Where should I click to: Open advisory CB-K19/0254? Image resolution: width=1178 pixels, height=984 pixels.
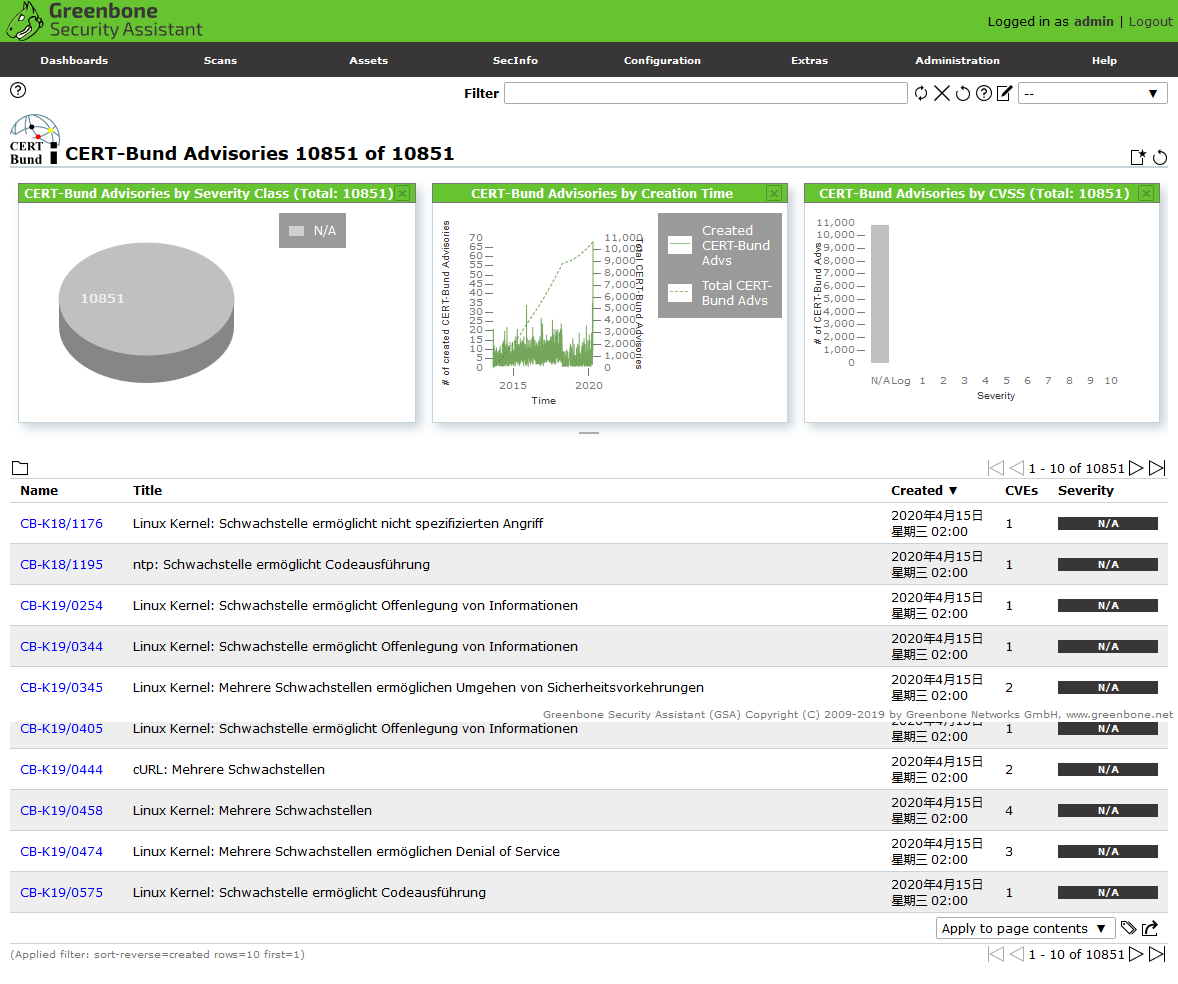pyautogui.click(x=62, y=605)
